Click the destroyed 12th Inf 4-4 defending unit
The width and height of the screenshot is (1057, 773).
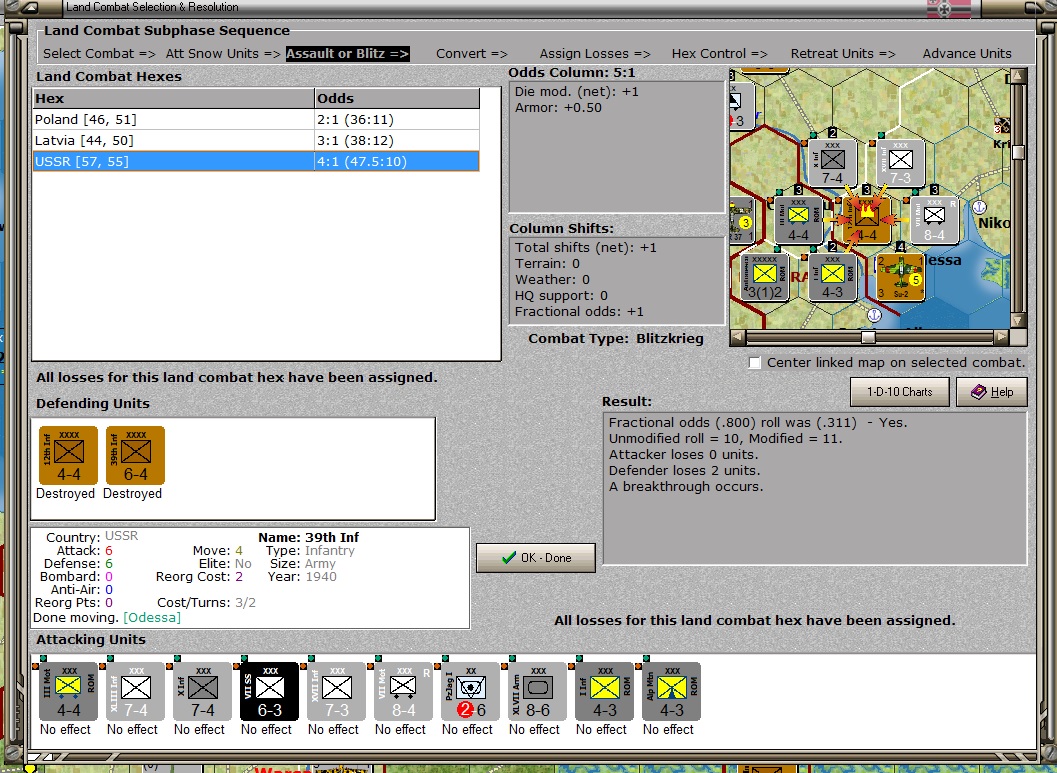68,456
